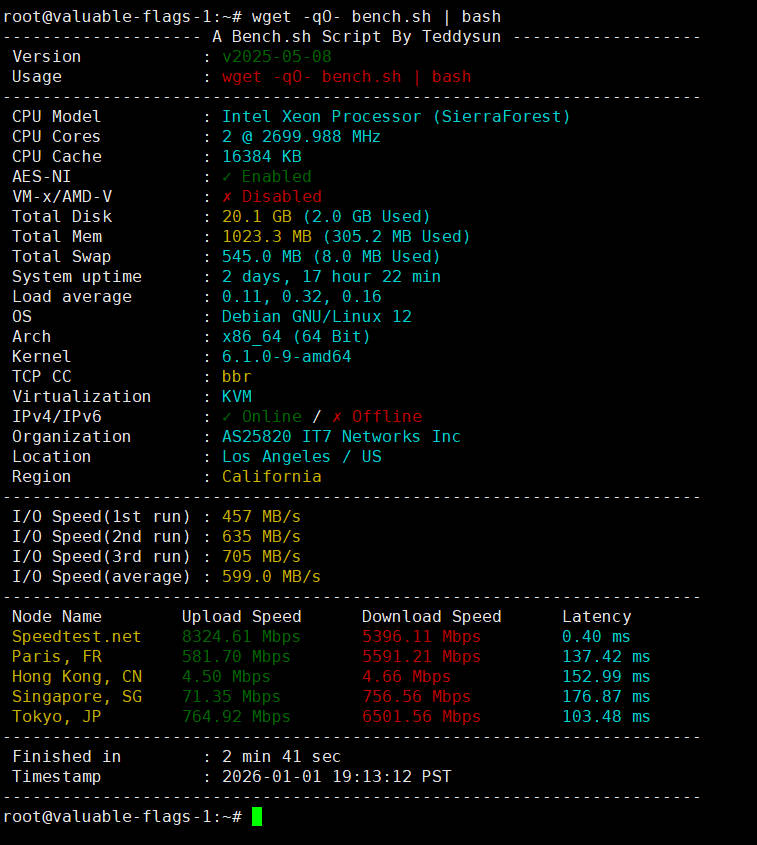Click the green check mark before IPv4 Online
This screenshot has width=757, height=845.
227,417
